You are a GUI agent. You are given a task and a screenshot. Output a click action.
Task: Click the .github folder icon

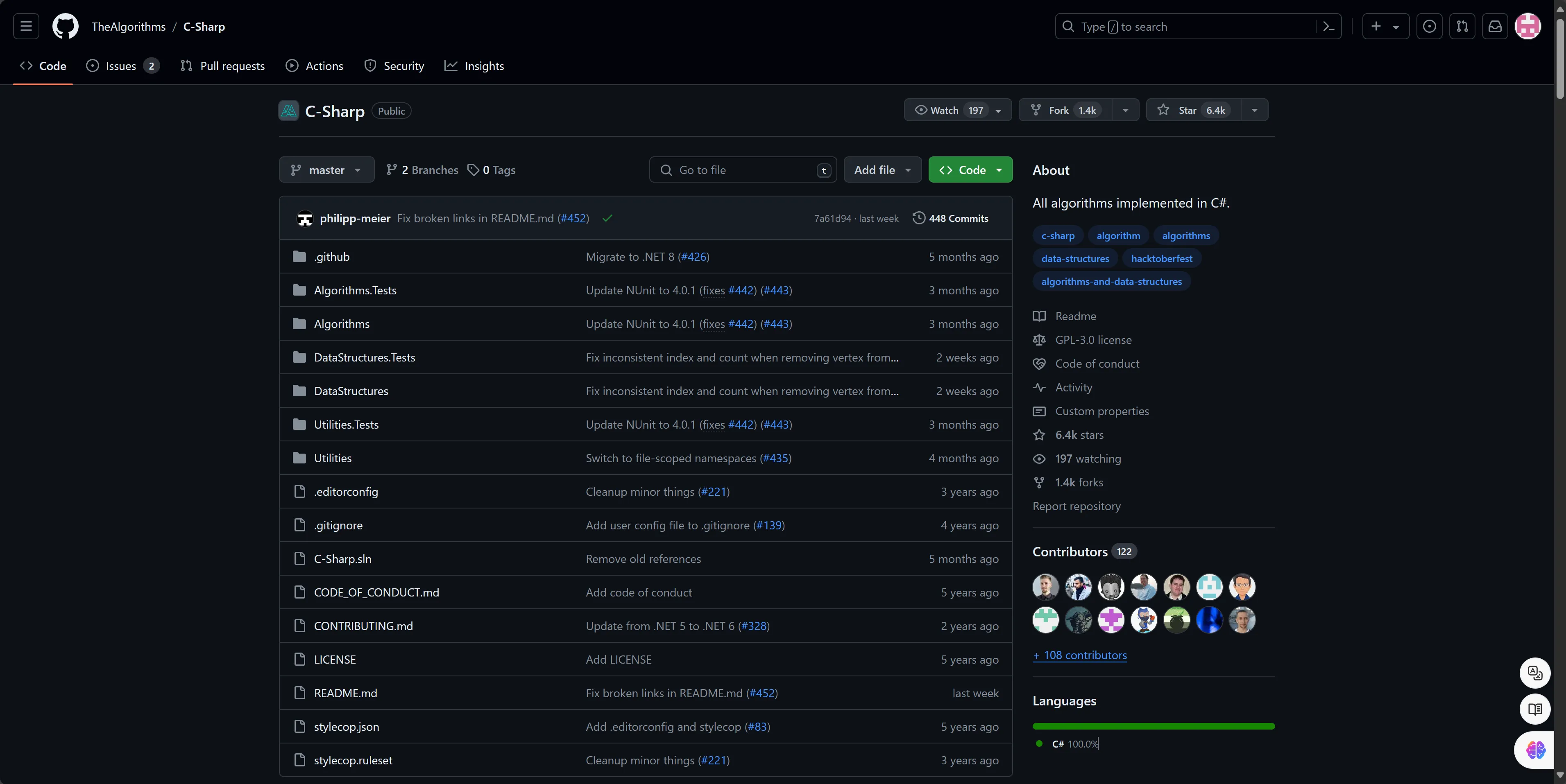(299, 256)
